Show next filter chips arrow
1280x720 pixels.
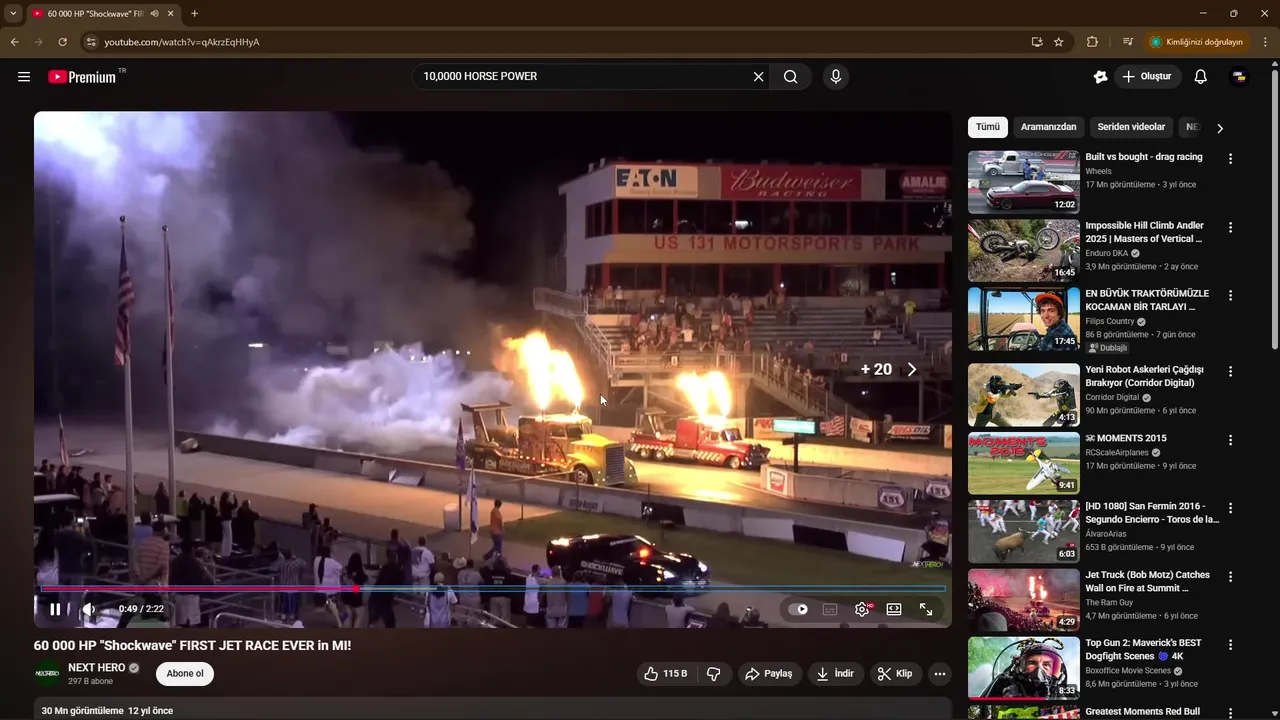pos(1220,128)
